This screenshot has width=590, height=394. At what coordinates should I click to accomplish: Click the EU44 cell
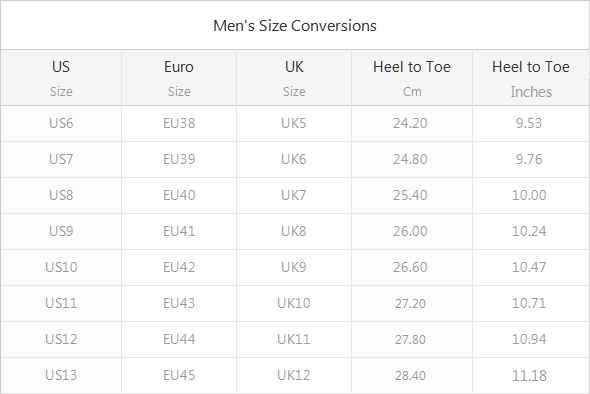pos(179,339)
